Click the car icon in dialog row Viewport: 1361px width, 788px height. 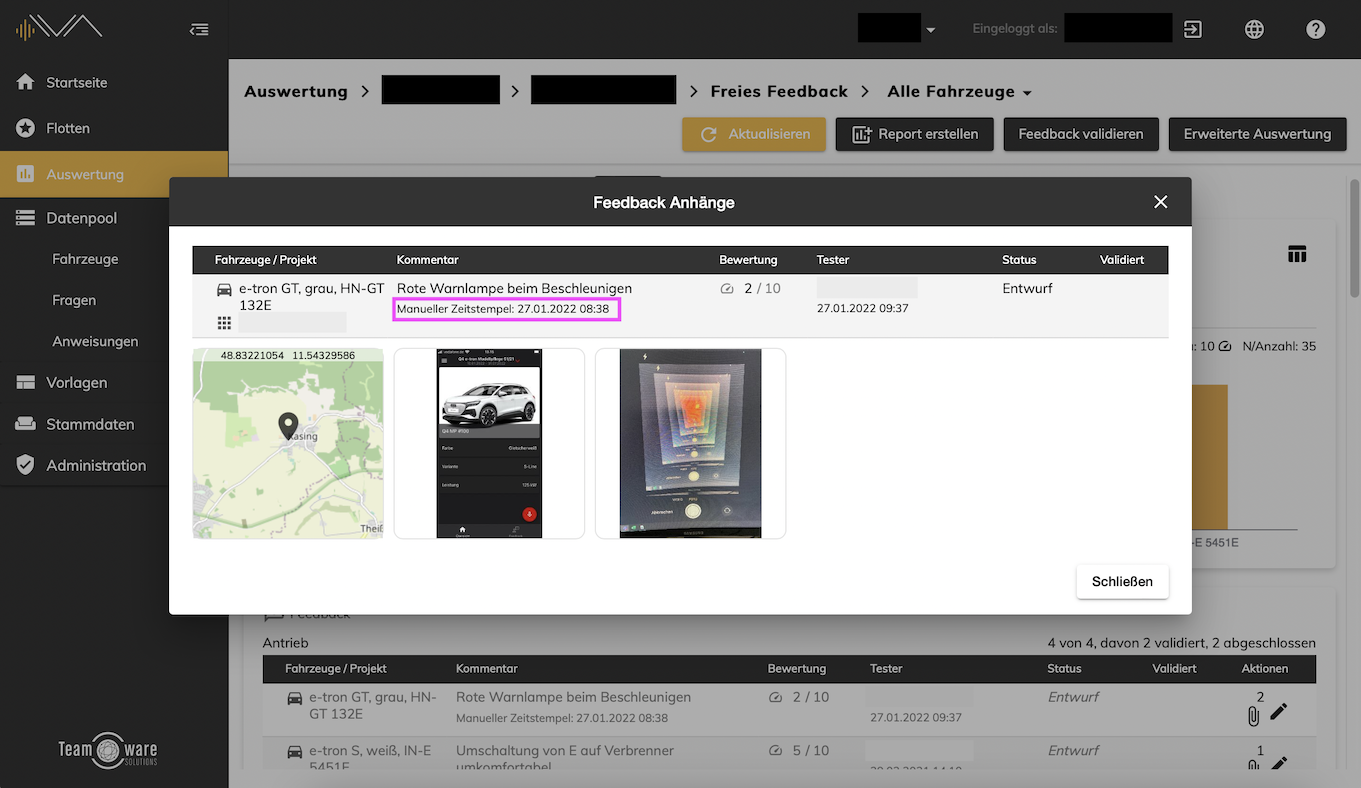point(225,289)
